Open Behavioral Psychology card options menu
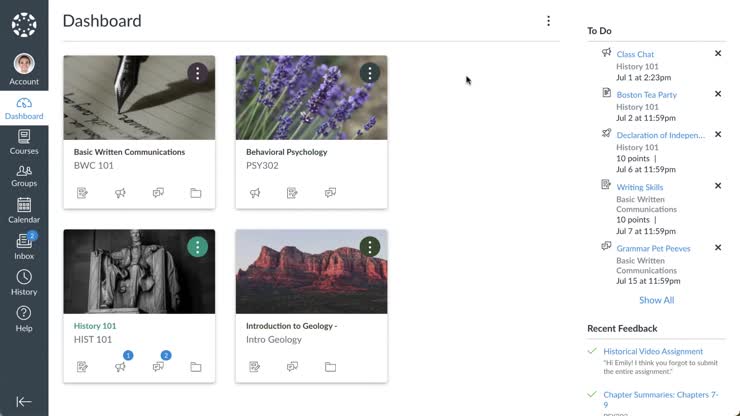Image resolution: width=740 pixels, height=416 pixels. pyautogui.click(x=370, y=73)
